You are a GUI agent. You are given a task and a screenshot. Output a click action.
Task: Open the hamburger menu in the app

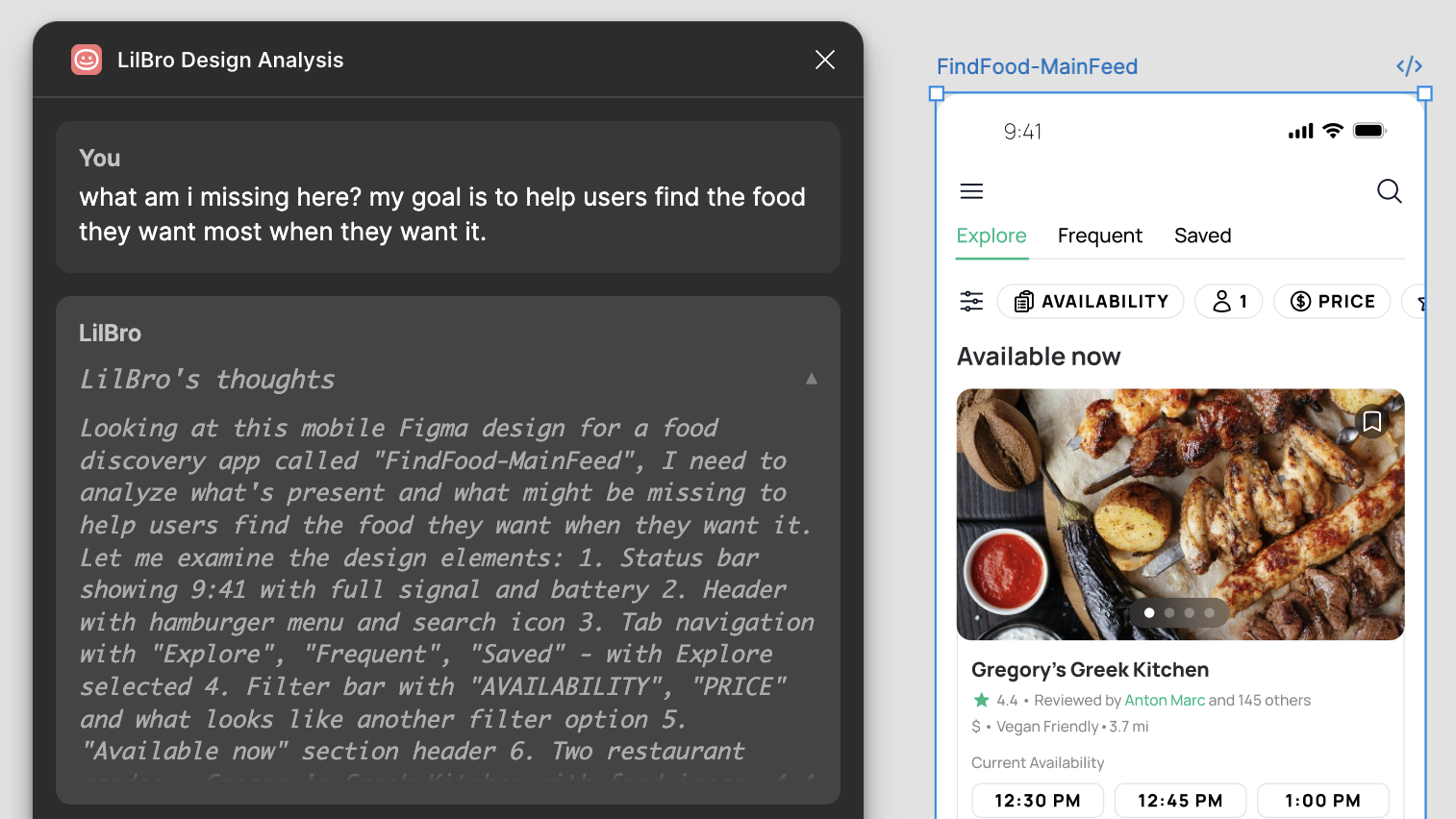click(971, 191)
